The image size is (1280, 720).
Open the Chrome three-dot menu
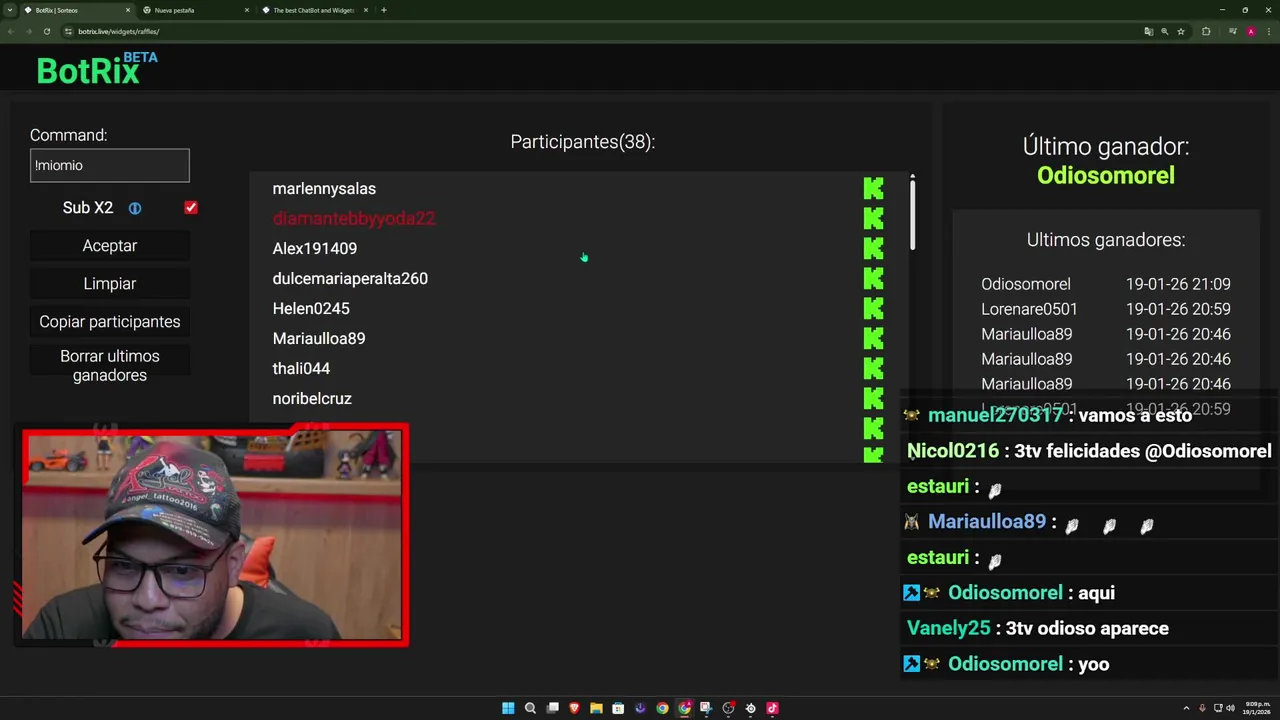(1267, 31)
